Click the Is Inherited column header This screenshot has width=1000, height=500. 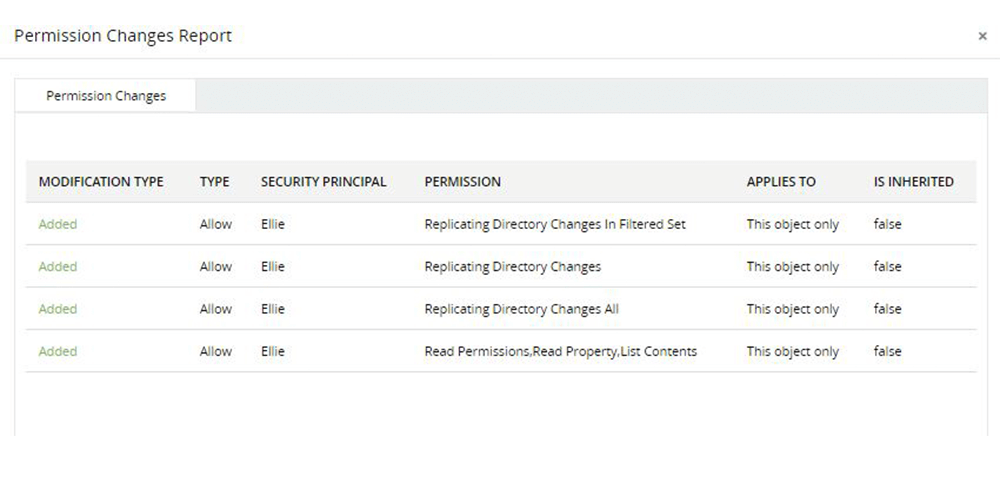913,182
